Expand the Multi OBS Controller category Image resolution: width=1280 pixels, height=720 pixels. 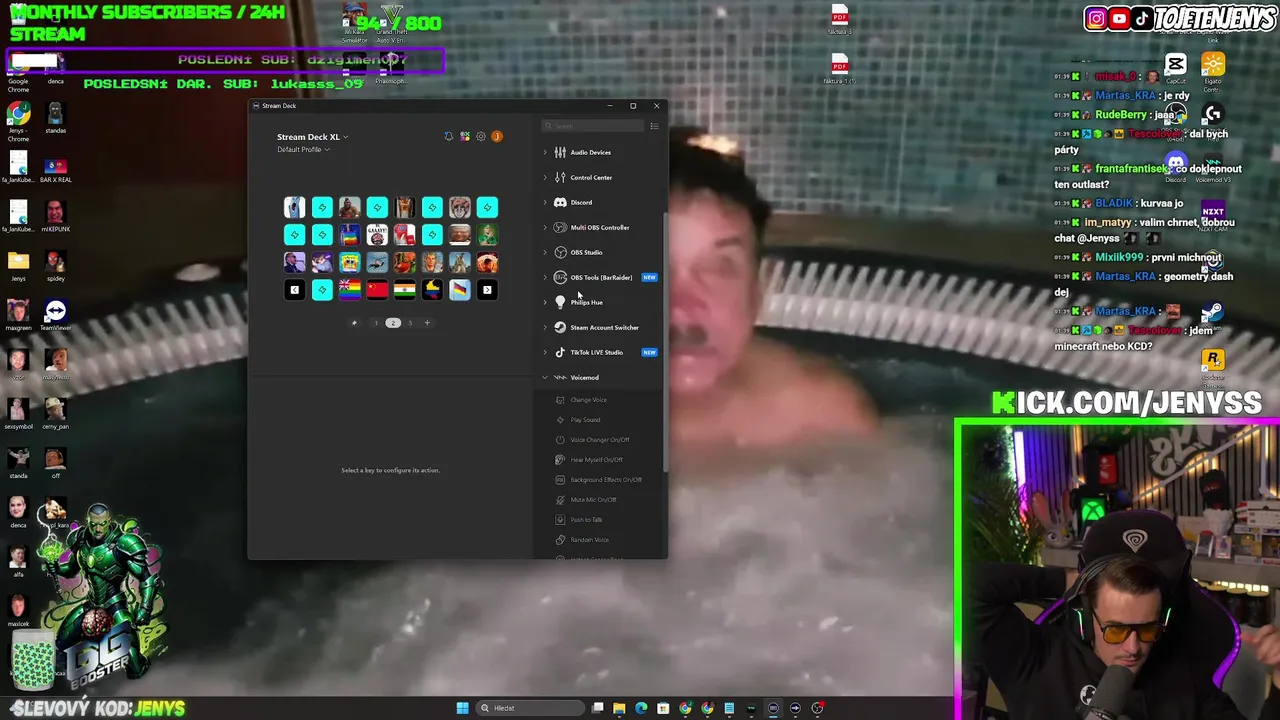point(600,227)
